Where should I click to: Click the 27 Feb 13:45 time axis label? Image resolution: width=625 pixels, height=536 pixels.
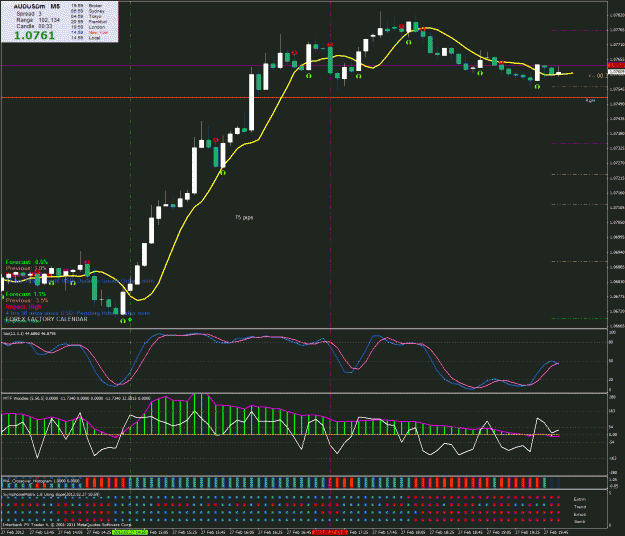[x=42, y=532]
